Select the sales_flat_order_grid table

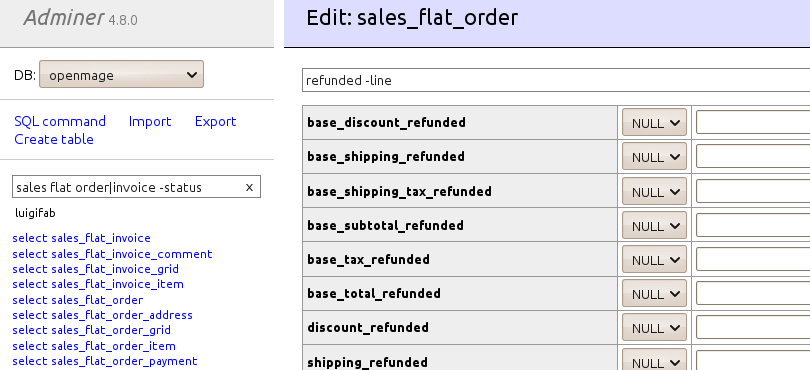(91, 330)
